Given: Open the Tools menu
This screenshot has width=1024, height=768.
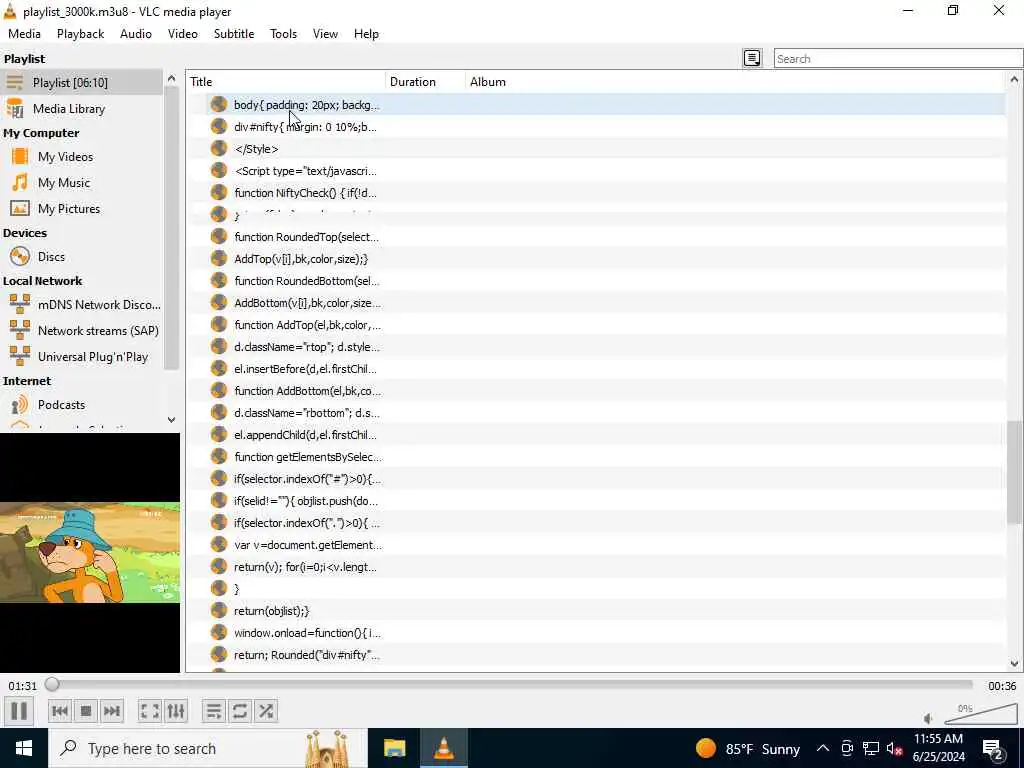Looking at the screenshot, I should (x=283, y=34).
